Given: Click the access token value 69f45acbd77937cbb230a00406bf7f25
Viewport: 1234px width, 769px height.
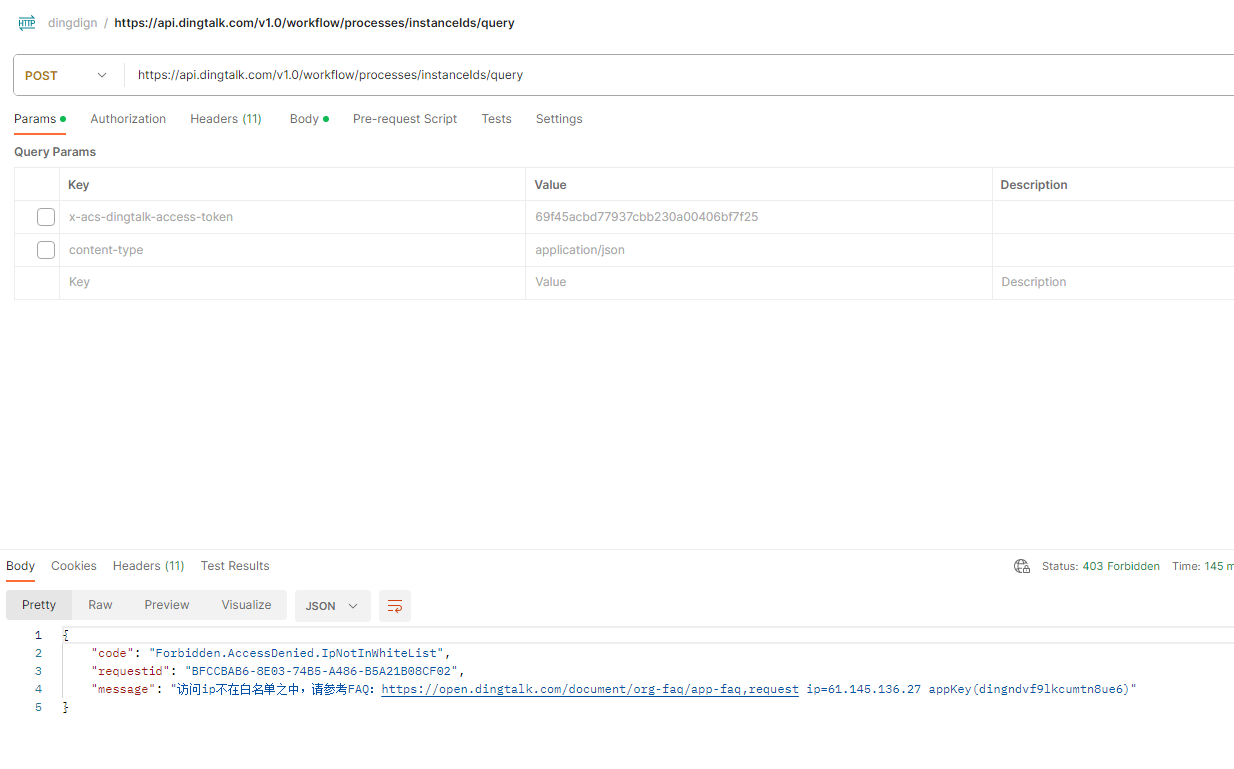Looking at the screenshot, I should 646,217.
